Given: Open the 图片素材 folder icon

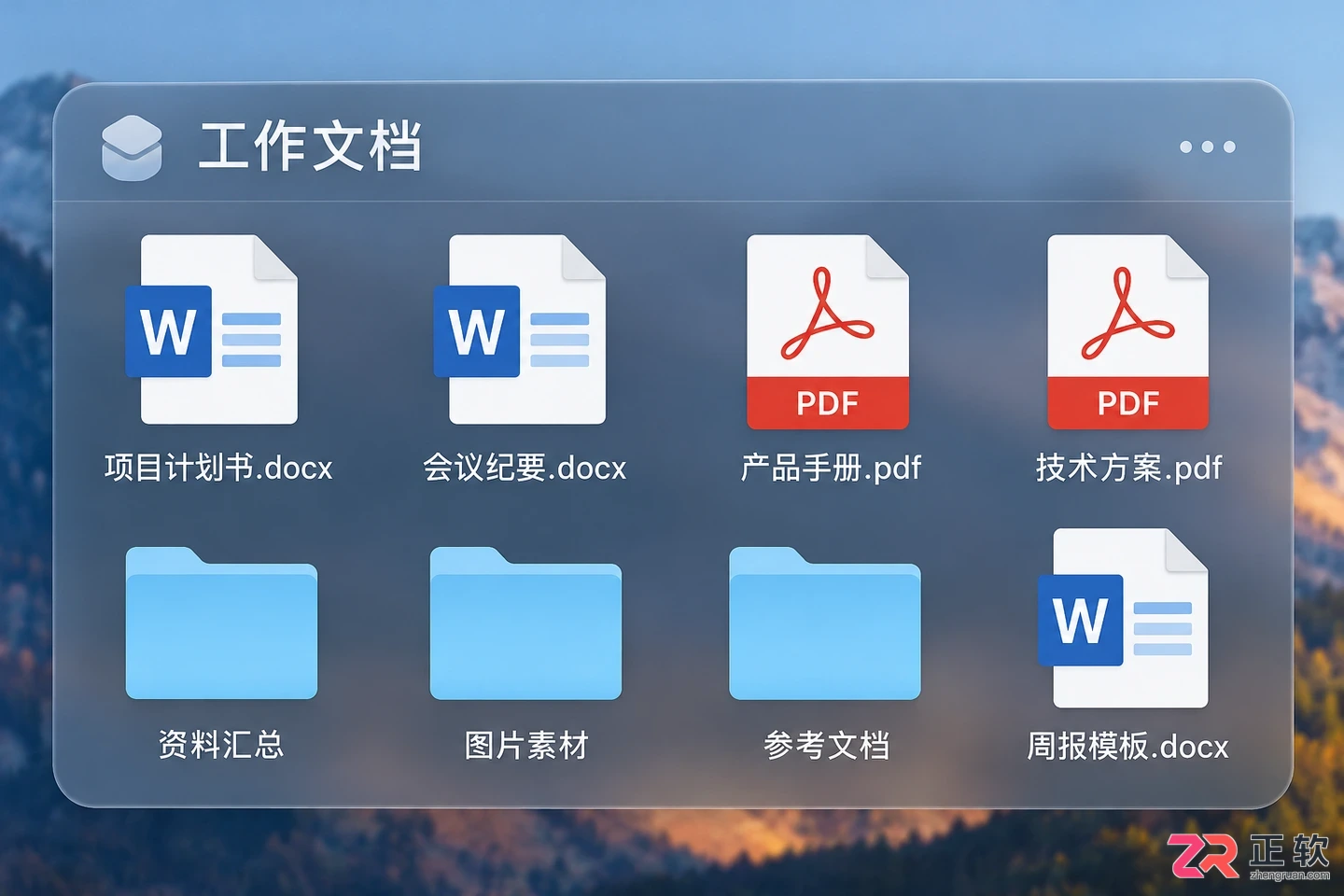Looking at the screenshot, I should point(525,623).
